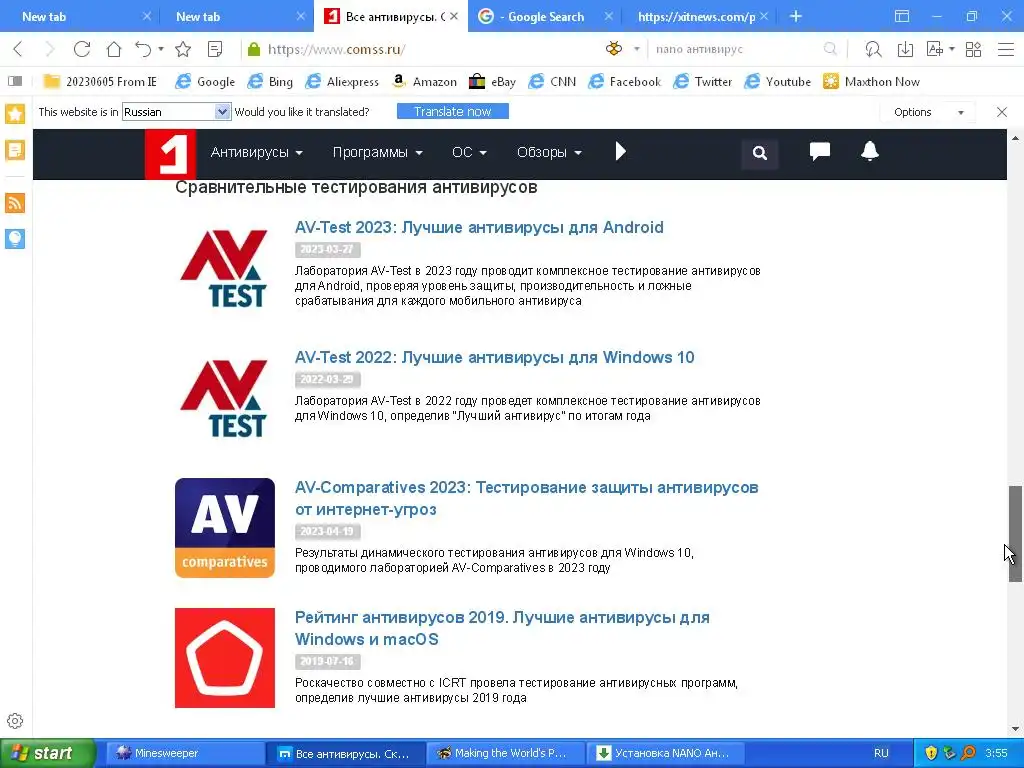Viewport: 1024px width, 768px height.
Task: Open a new tab with plus button
Action: [x=795, y=16]
